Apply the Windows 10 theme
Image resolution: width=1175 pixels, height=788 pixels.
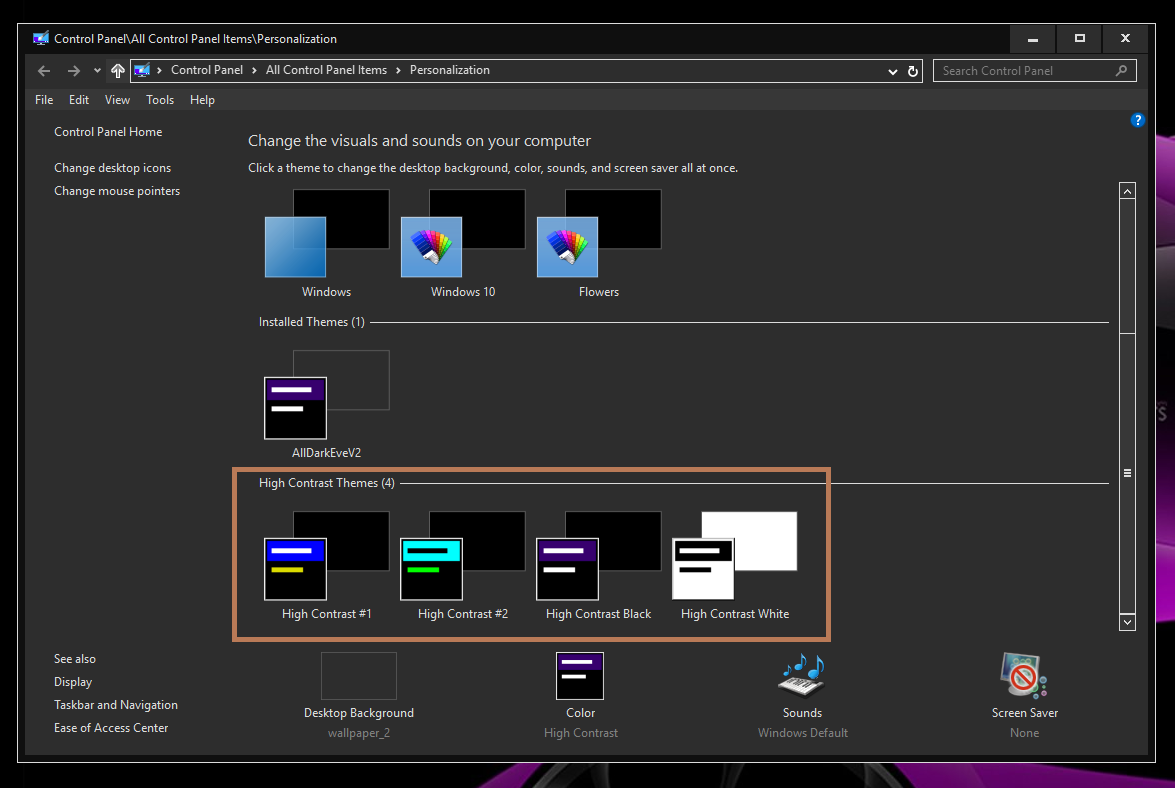(463, 234)
